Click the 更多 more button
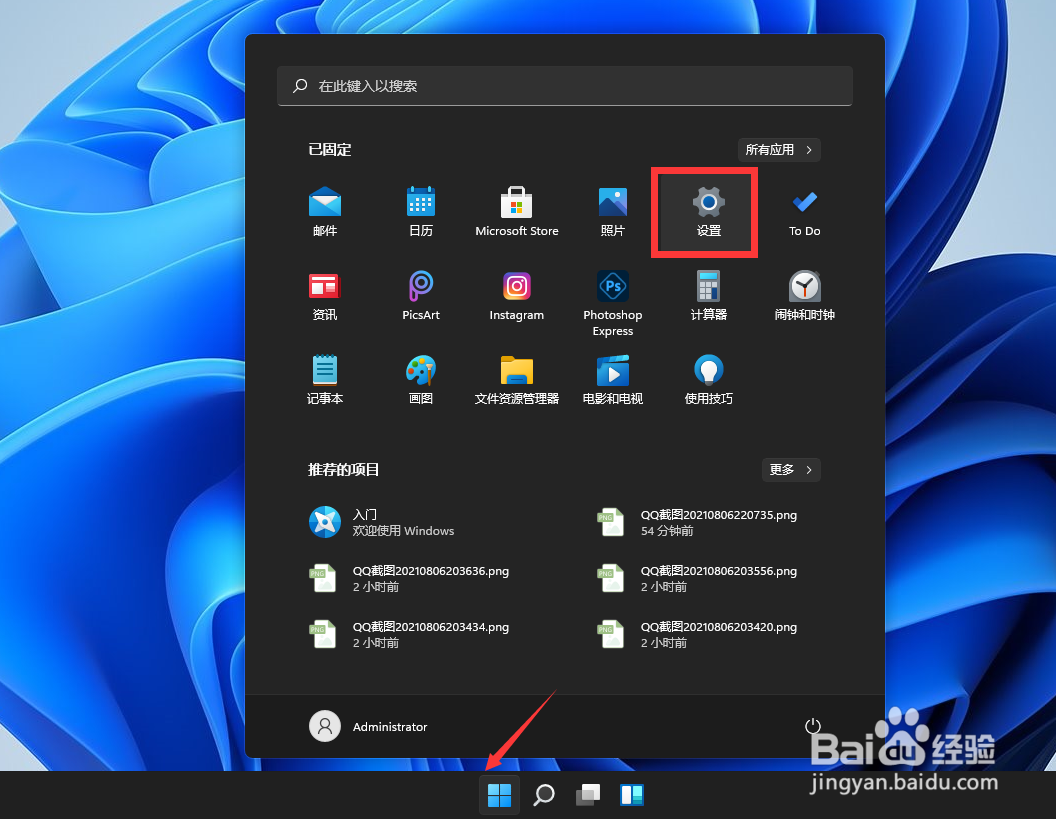 (791, 469)
